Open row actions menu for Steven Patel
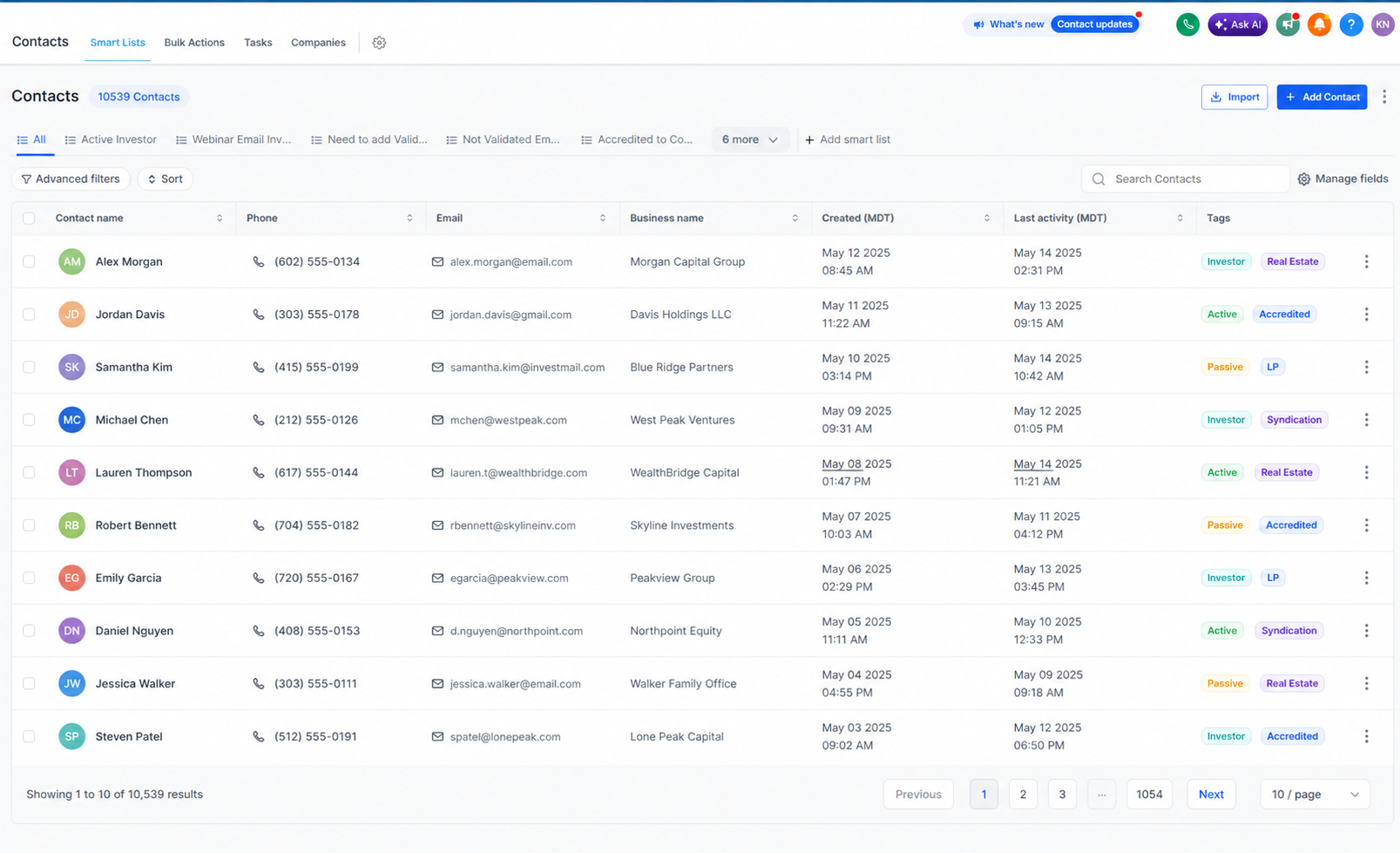 point(1366,736)
